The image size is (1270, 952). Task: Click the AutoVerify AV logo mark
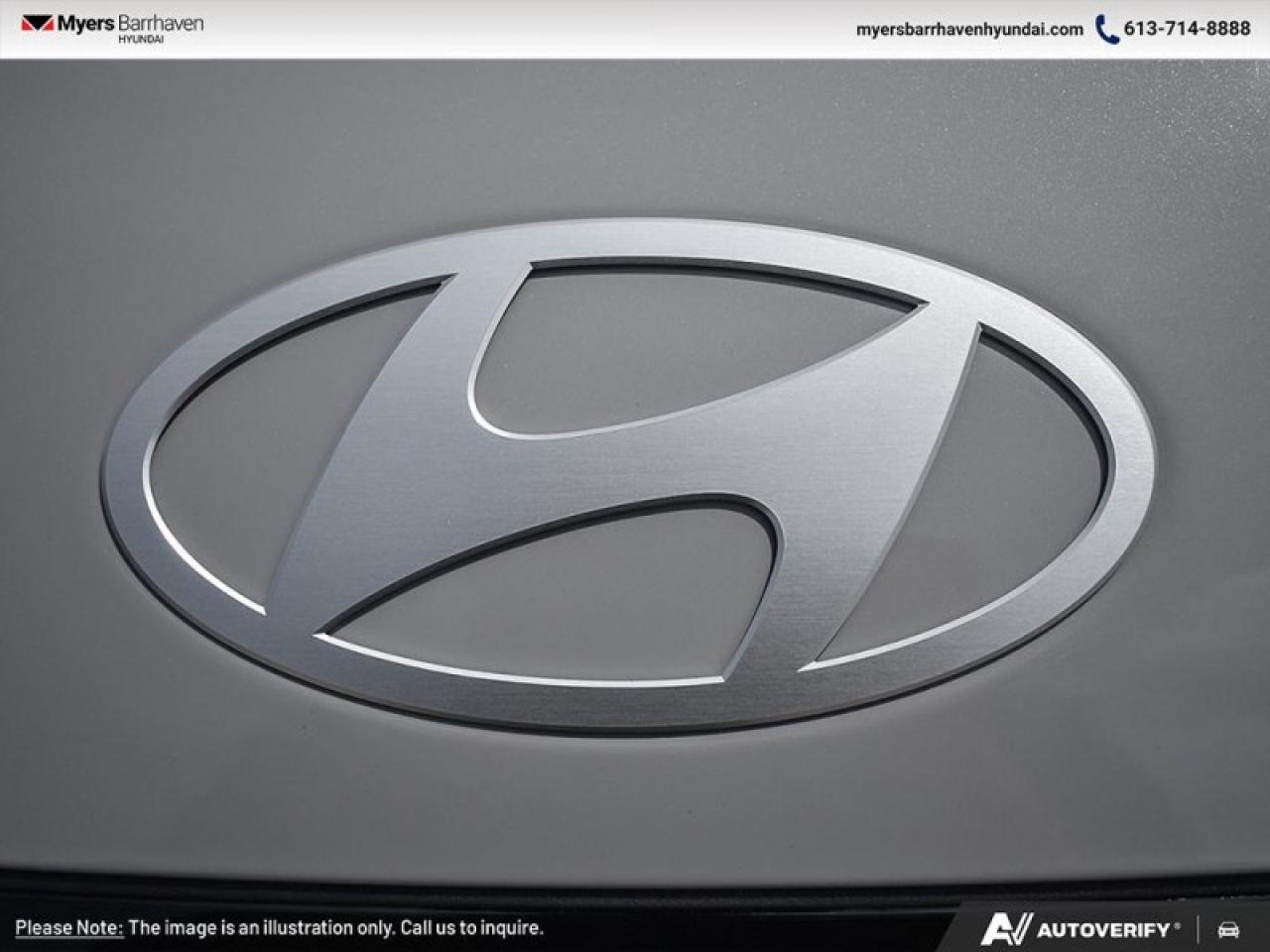pos(1006,928)
